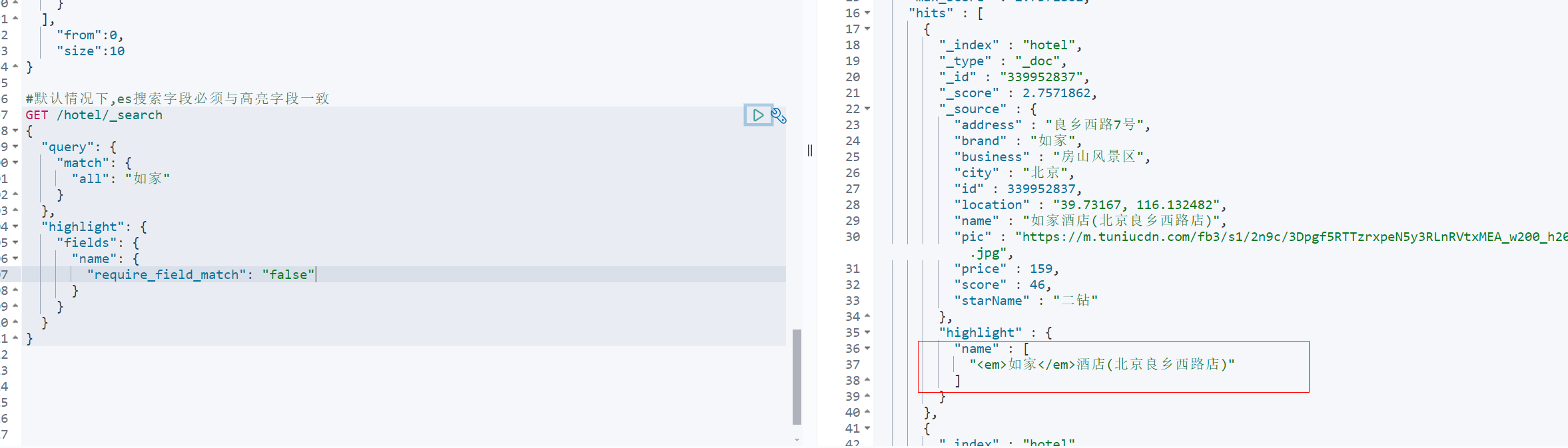Collapse the fold arrow beside the left "highlight" line
1568x448 pixels.
click(x=15, y=226)
